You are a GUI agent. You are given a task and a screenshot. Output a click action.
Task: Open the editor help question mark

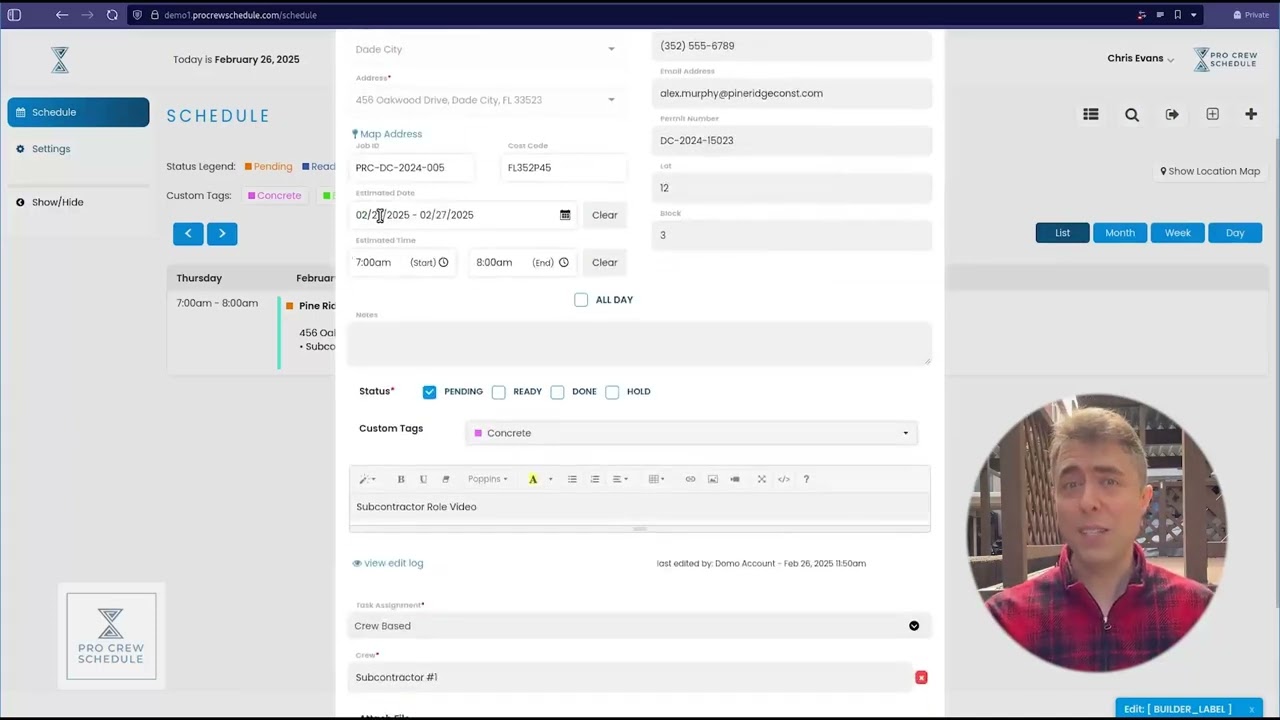point(806,479)
